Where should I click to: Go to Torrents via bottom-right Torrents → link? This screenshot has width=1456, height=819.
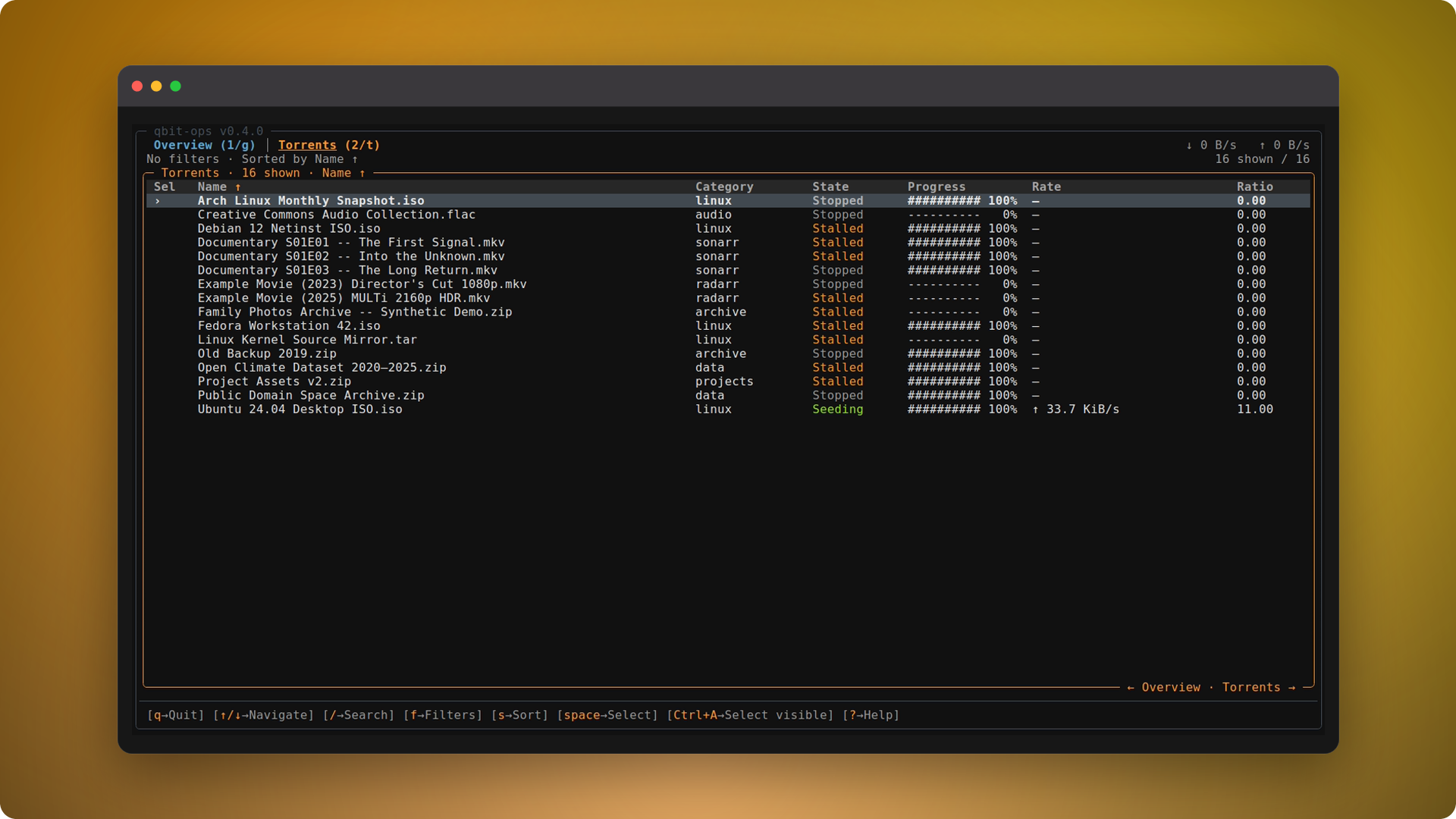(x=1259, y=688)
